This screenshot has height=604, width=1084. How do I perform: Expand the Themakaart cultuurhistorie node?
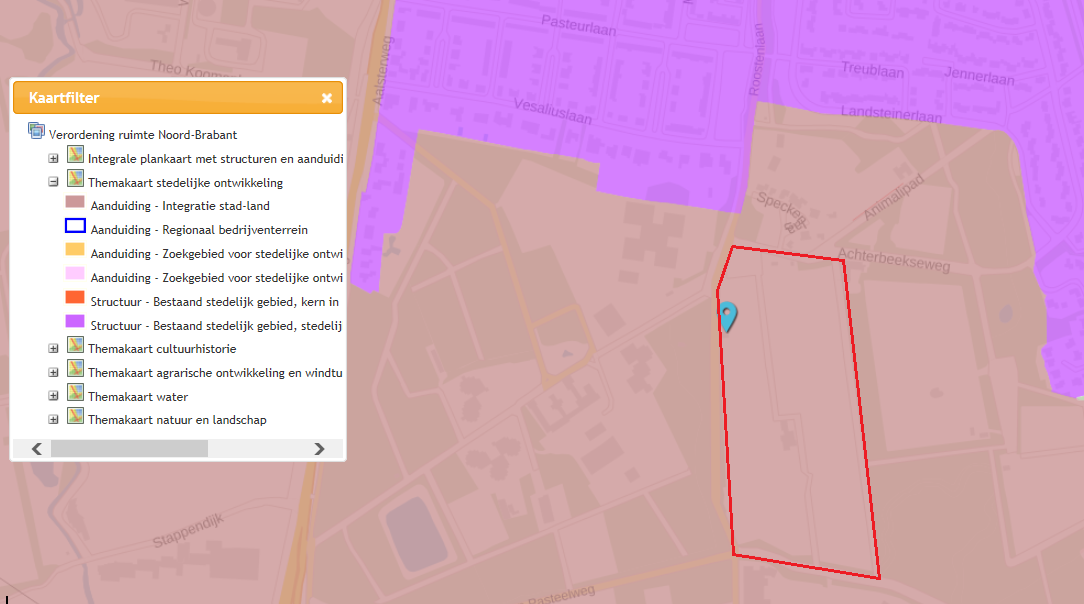tap(53, 348)
